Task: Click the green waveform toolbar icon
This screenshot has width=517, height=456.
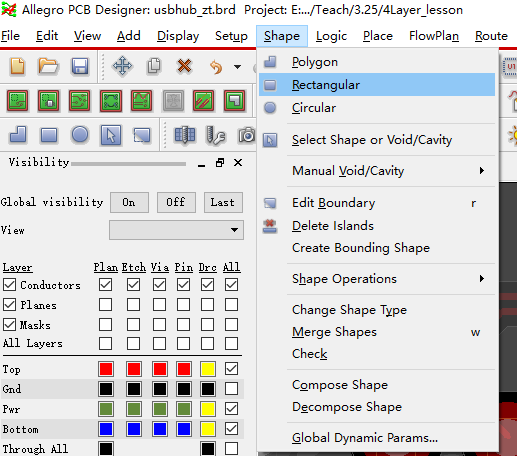Action: click(x=142, y=100)
